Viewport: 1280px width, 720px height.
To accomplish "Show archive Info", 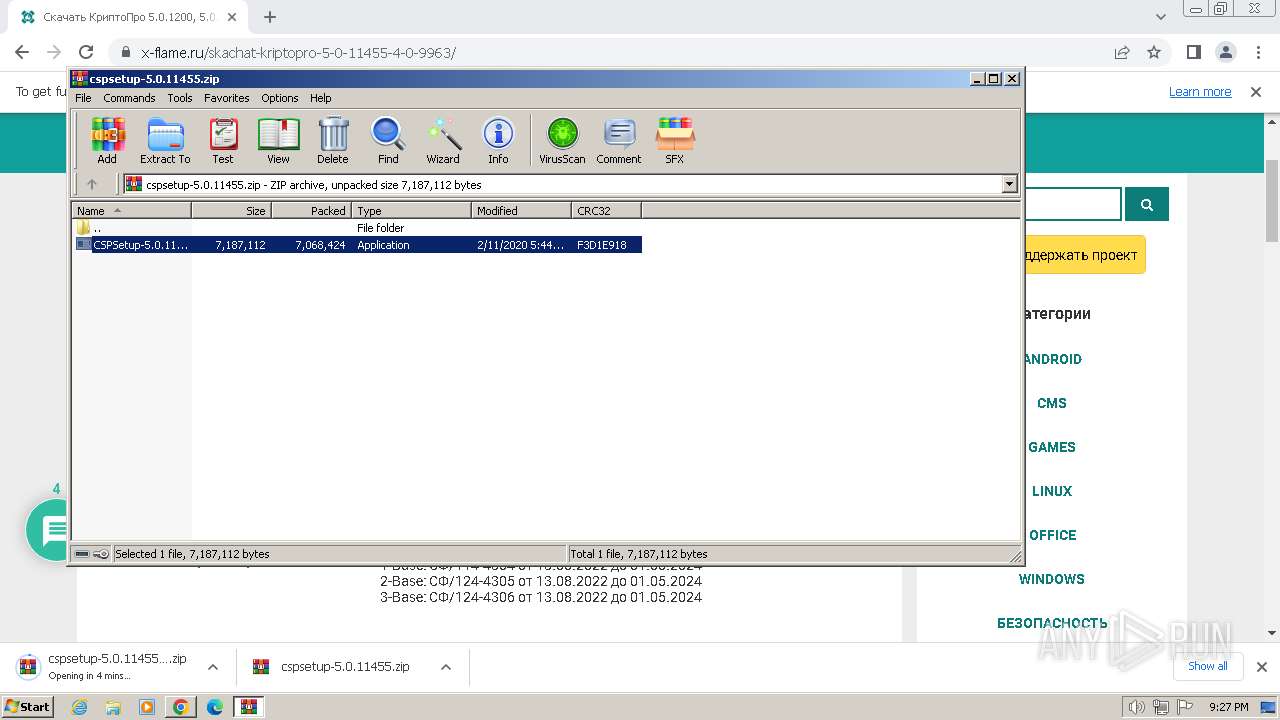I will [x=498, y=141].
